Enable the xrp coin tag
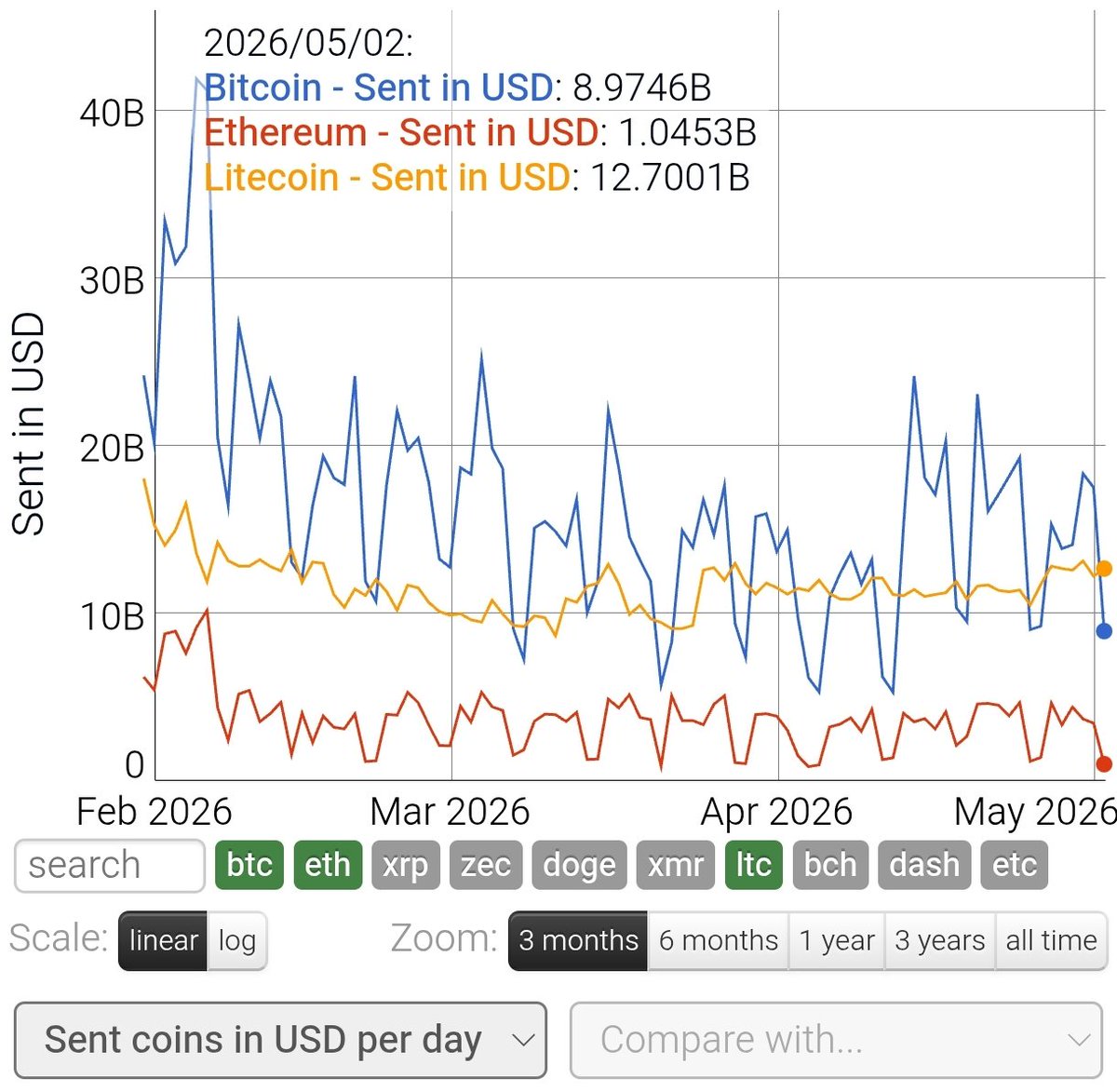 (x=405, y=865)
